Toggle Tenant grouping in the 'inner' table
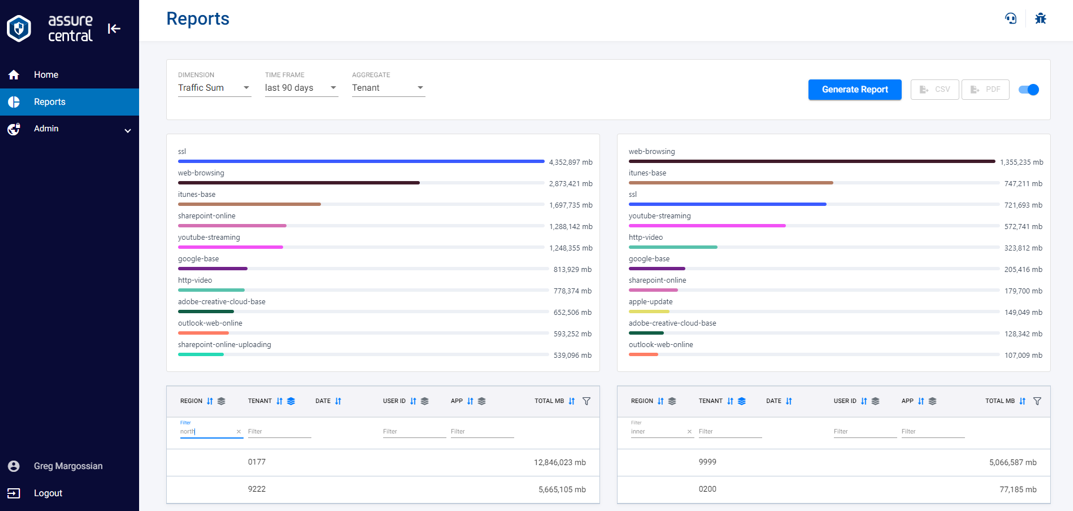Screen dimensions: 1073x511 coord(742,401)
